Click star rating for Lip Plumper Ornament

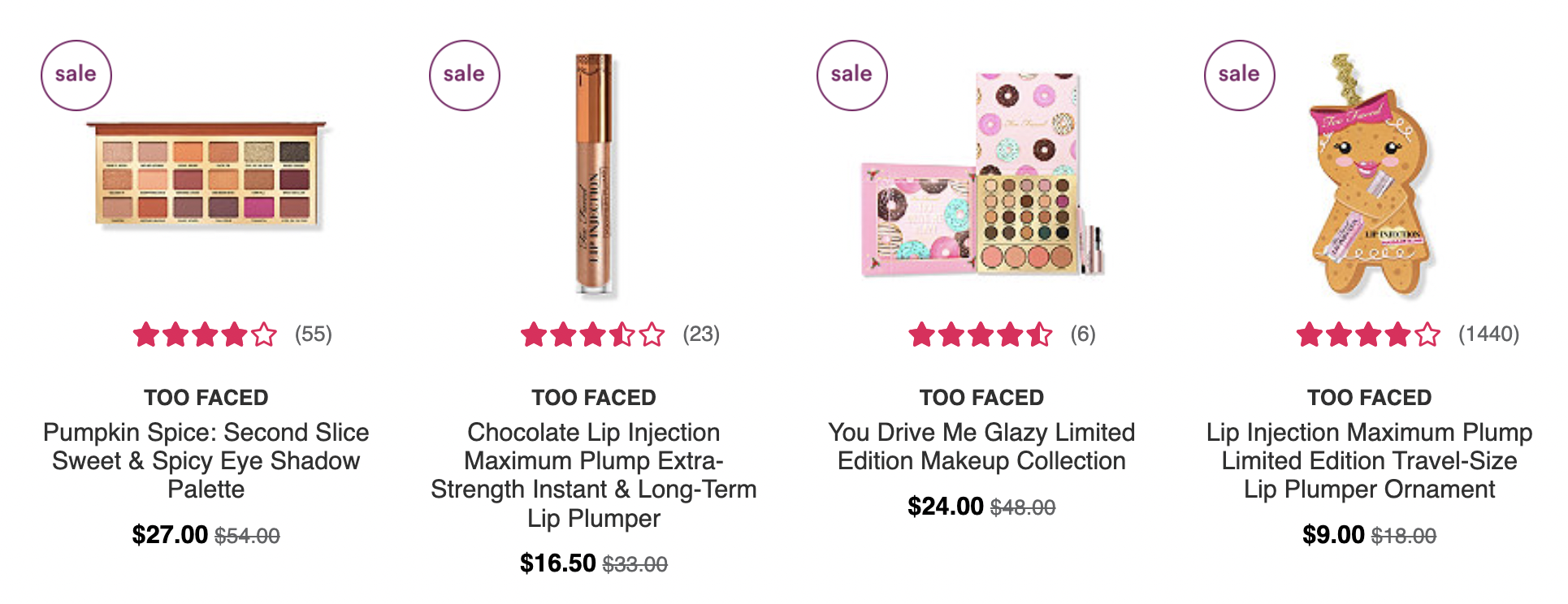tap(1368, 334)
